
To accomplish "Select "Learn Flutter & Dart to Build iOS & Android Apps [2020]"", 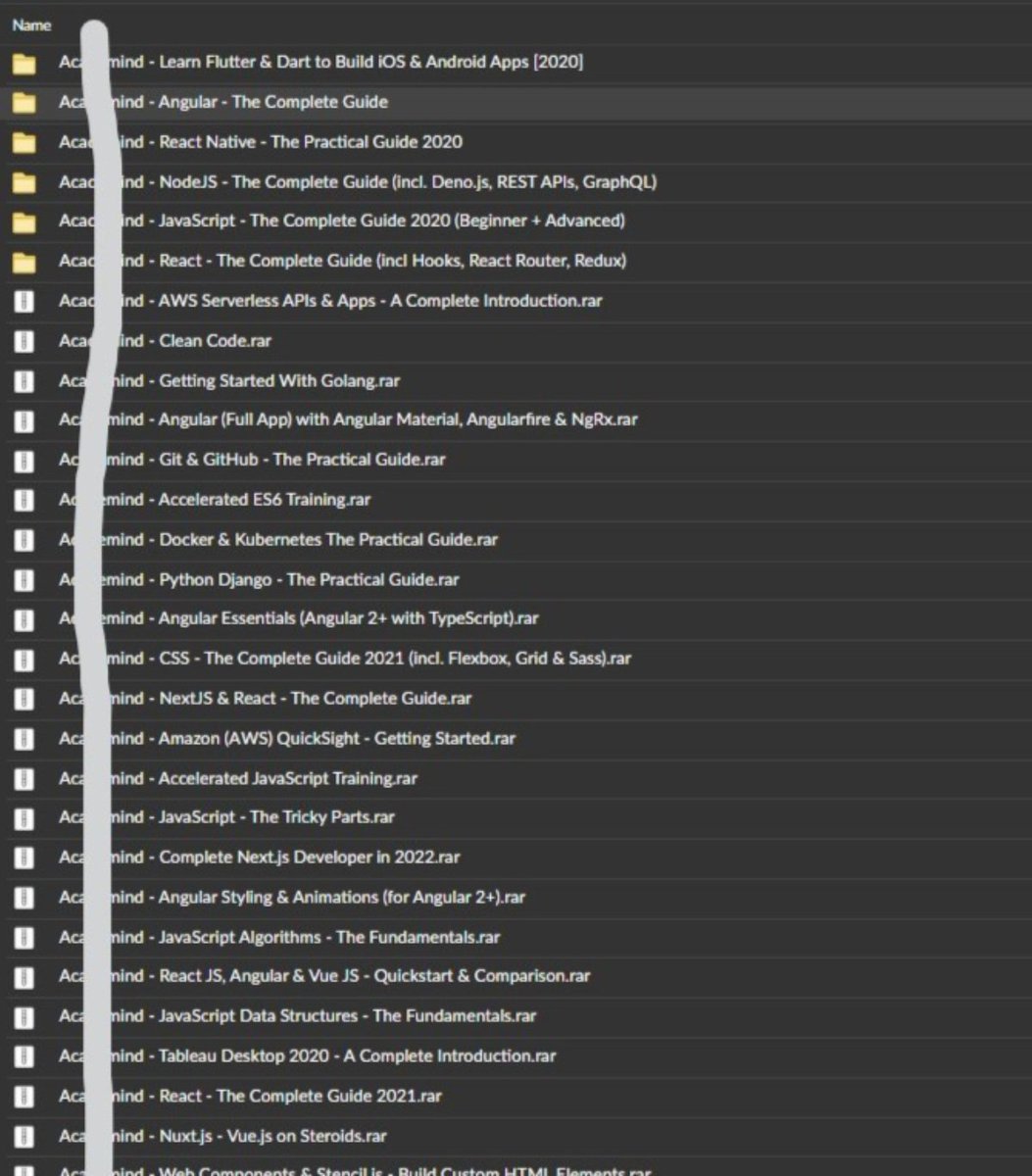I will coord(371,63).
